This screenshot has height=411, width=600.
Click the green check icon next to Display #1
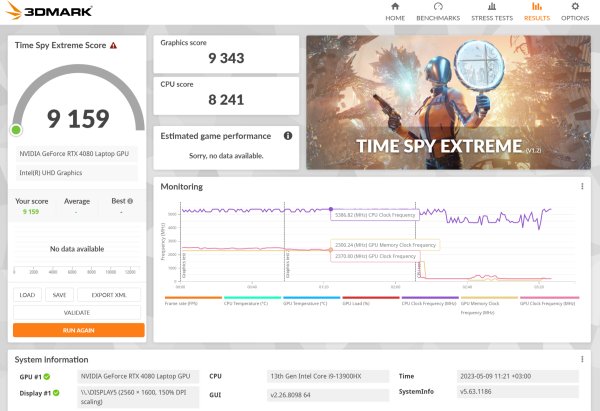(56, 393)
